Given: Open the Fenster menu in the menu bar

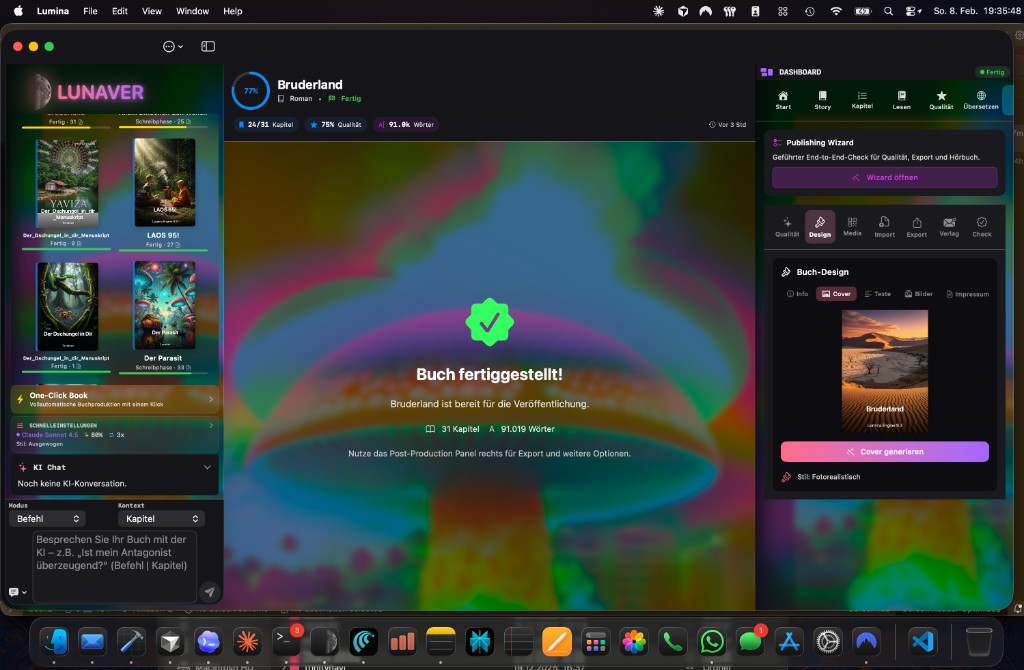Looking at the screenshot, I should pyautogui.click(x=191, y=11).
